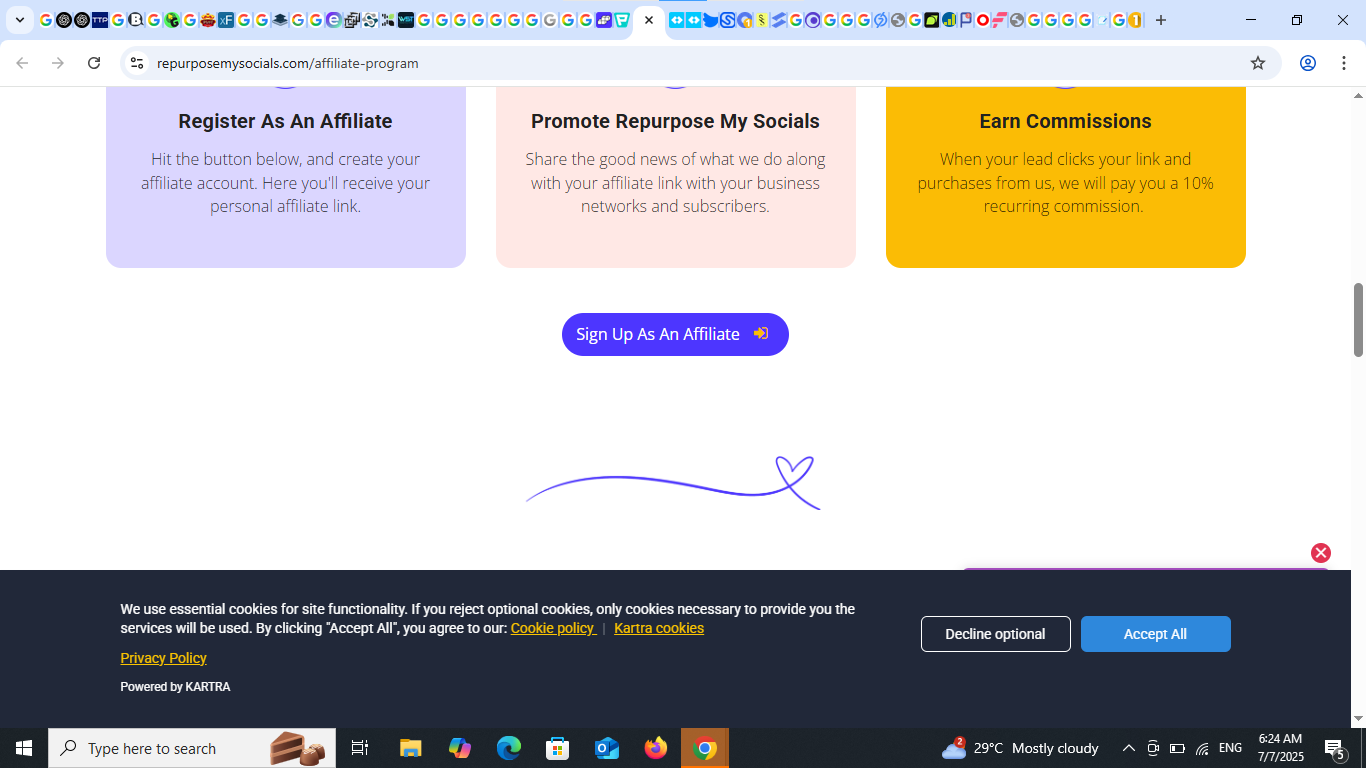The image size is (1366, 768).
Task: Switch to the WST favicon tab
Action: point(406,20)
